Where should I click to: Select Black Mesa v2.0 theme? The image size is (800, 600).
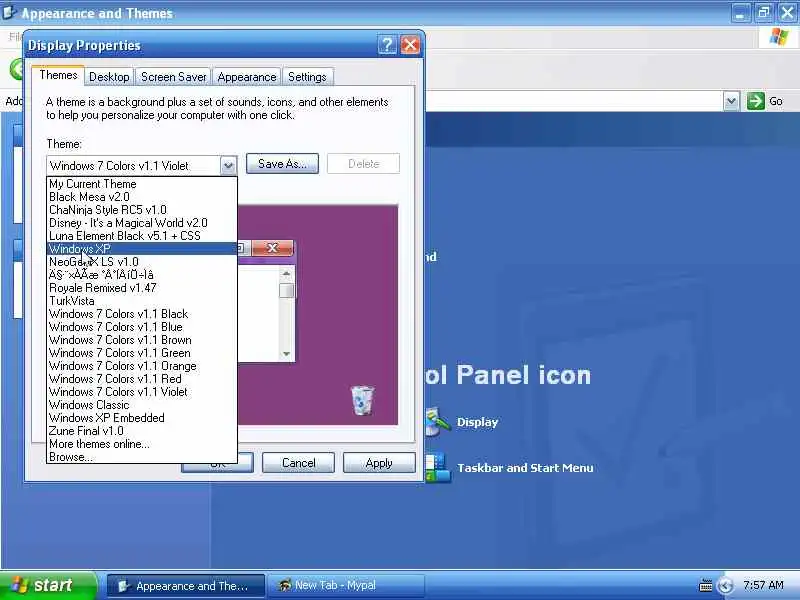(x=142, y=196)
